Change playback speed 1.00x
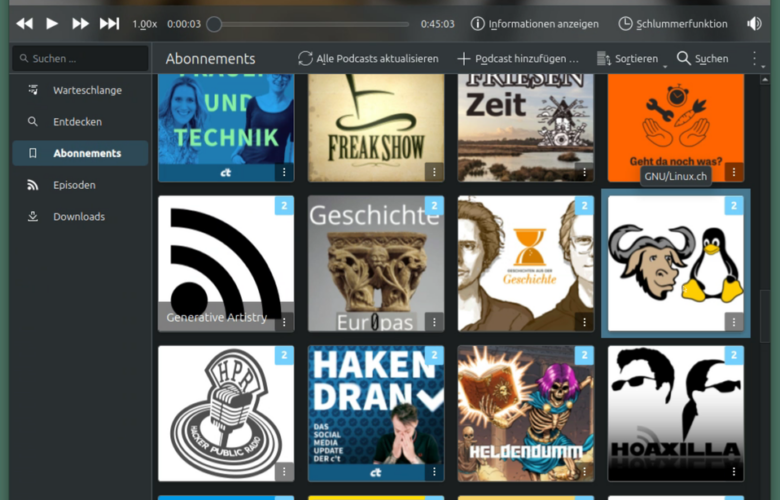This screenshot has height=500, width=780. (x=144, y=24)
